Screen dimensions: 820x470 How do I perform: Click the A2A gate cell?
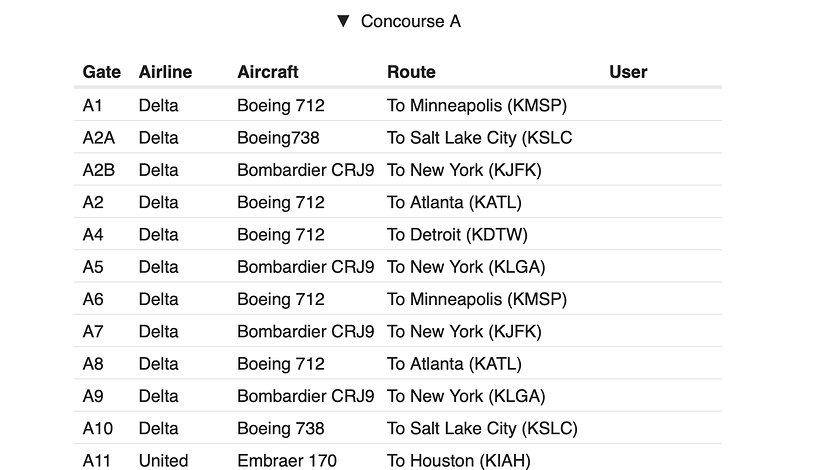click(x=99, y=138)
